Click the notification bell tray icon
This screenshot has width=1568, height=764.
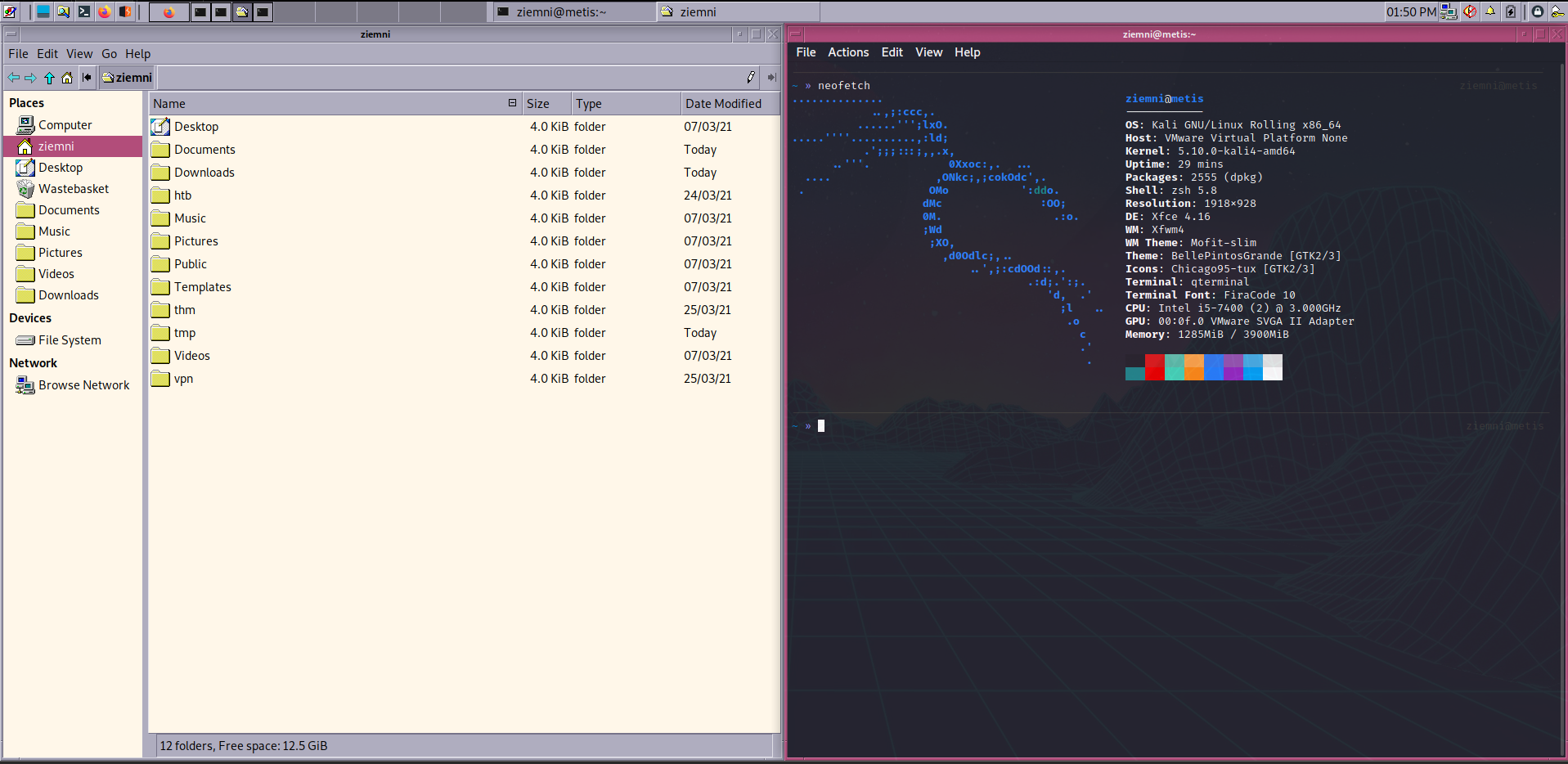[1490, 11]
